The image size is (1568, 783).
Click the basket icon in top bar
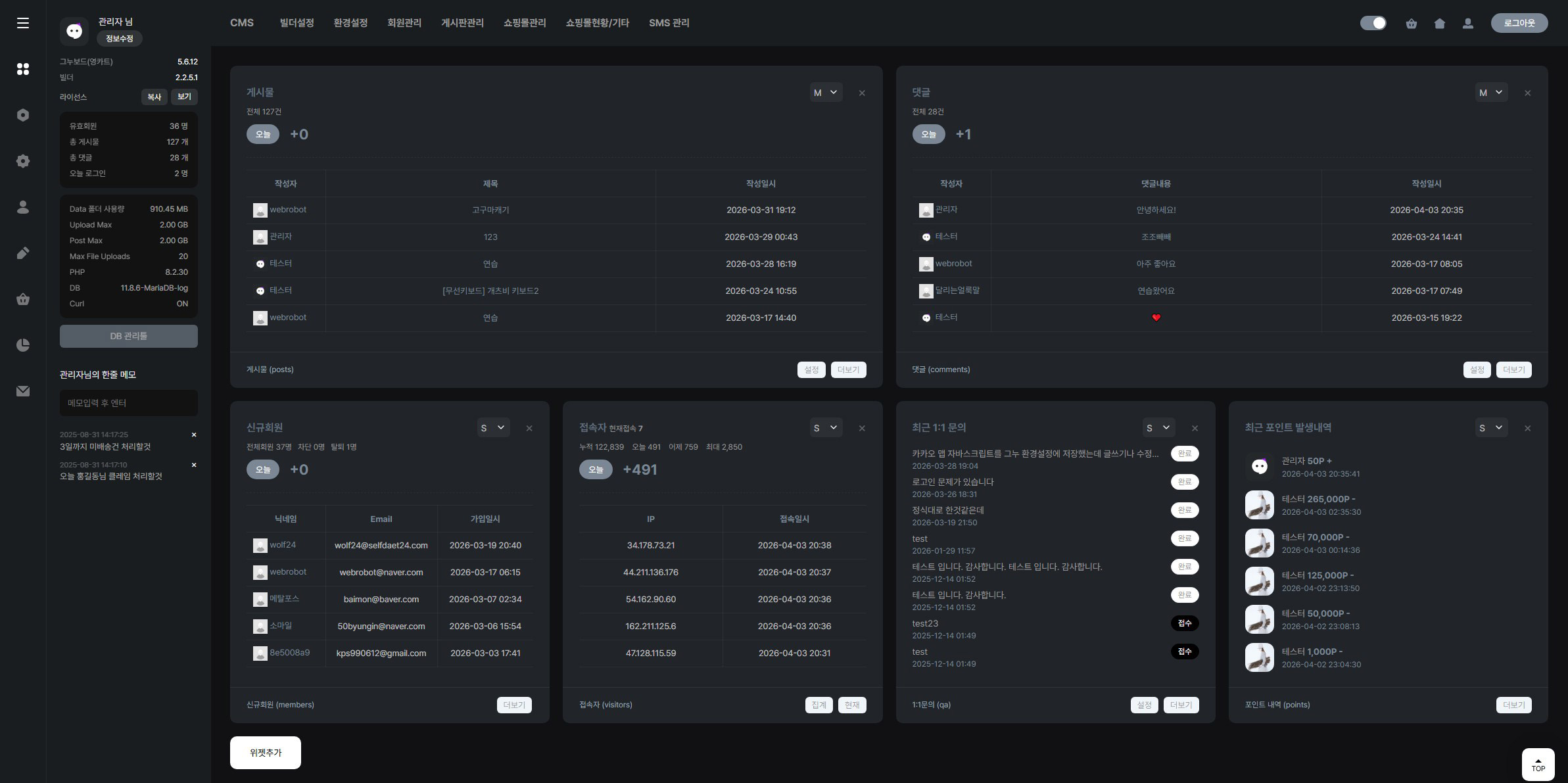1411,24
